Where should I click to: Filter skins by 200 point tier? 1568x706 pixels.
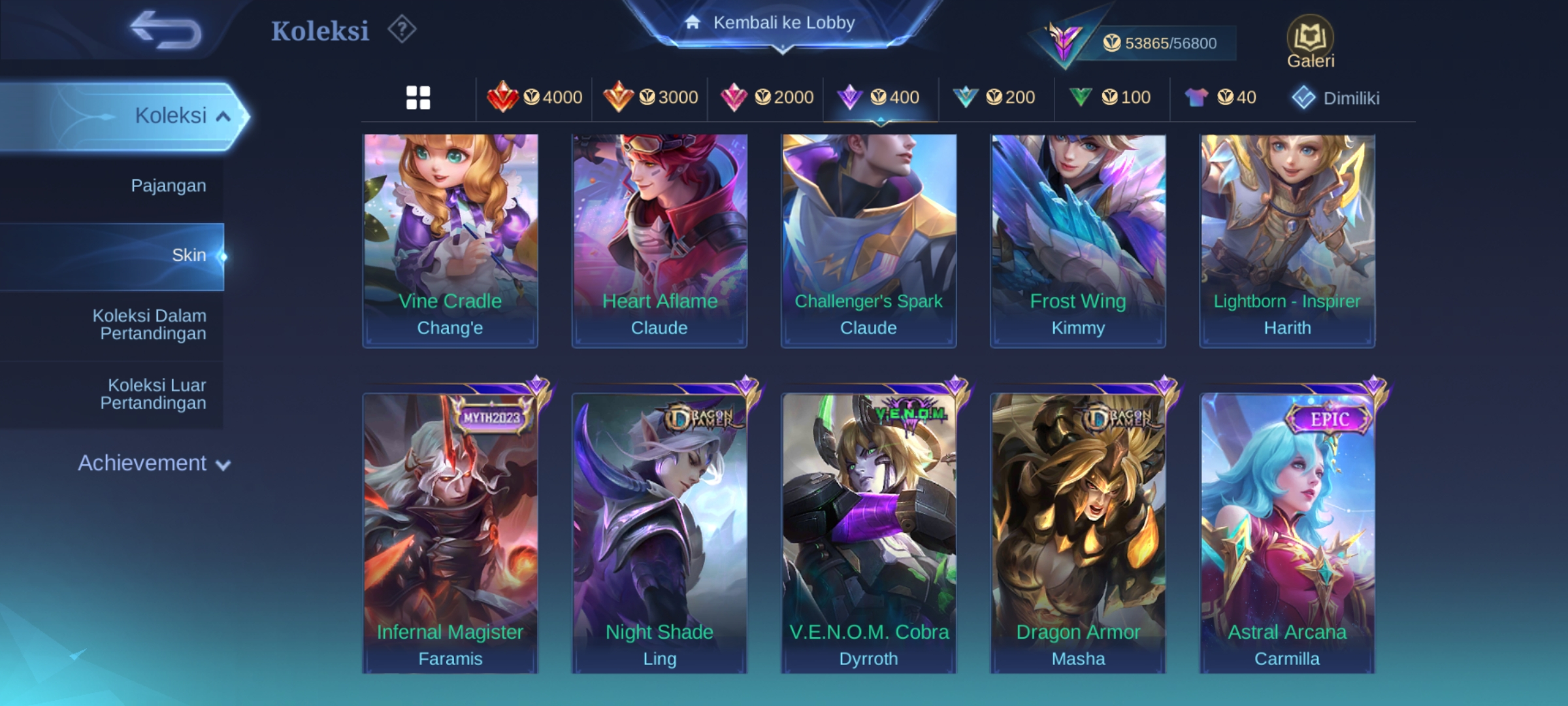994,97
